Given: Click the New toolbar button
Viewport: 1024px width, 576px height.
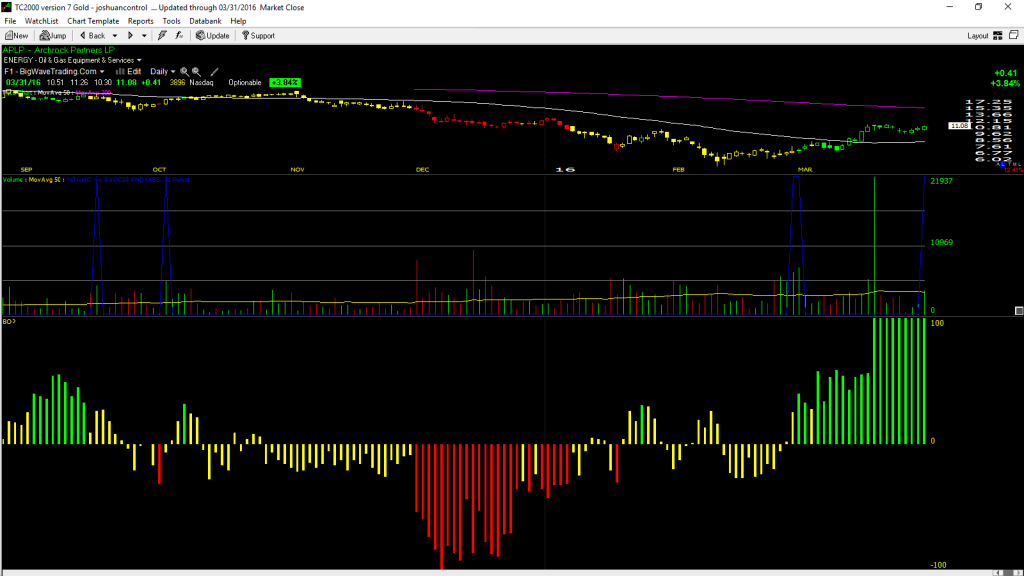Looking at the screenshot, I should [x=16, y=36].
